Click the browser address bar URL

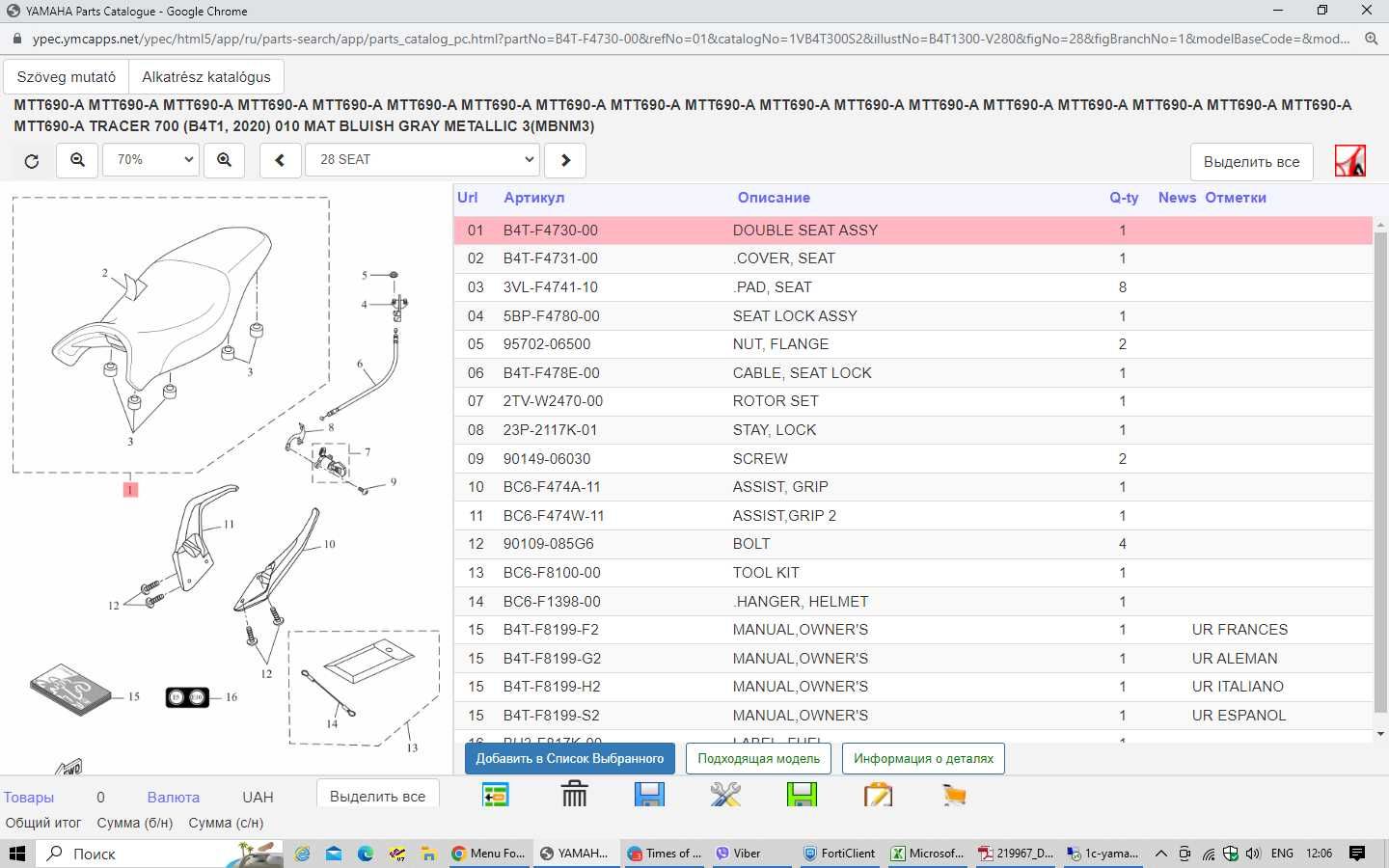click(691, 39)
